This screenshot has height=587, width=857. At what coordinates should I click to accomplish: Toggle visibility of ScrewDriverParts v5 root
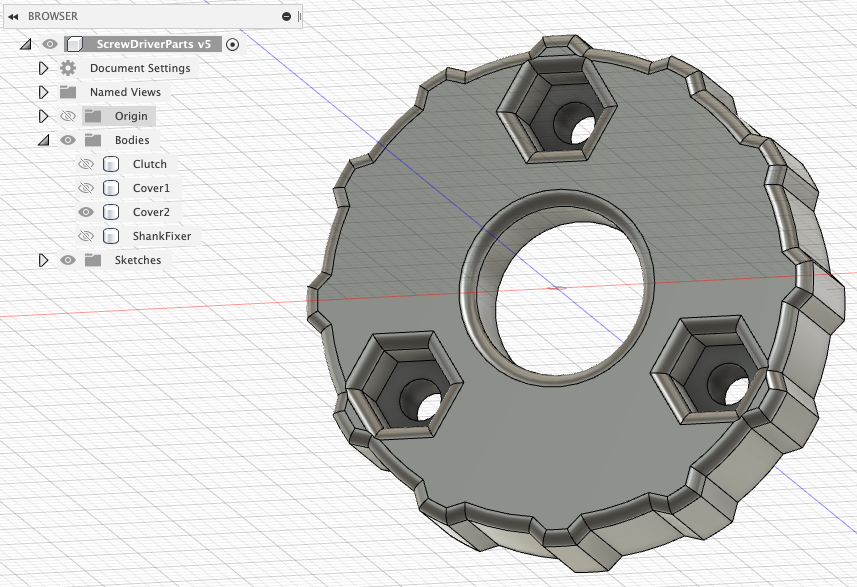[50, 44]
